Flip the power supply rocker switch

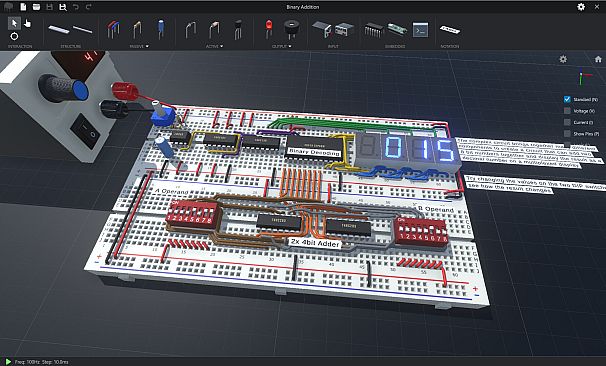coord(85,131)
